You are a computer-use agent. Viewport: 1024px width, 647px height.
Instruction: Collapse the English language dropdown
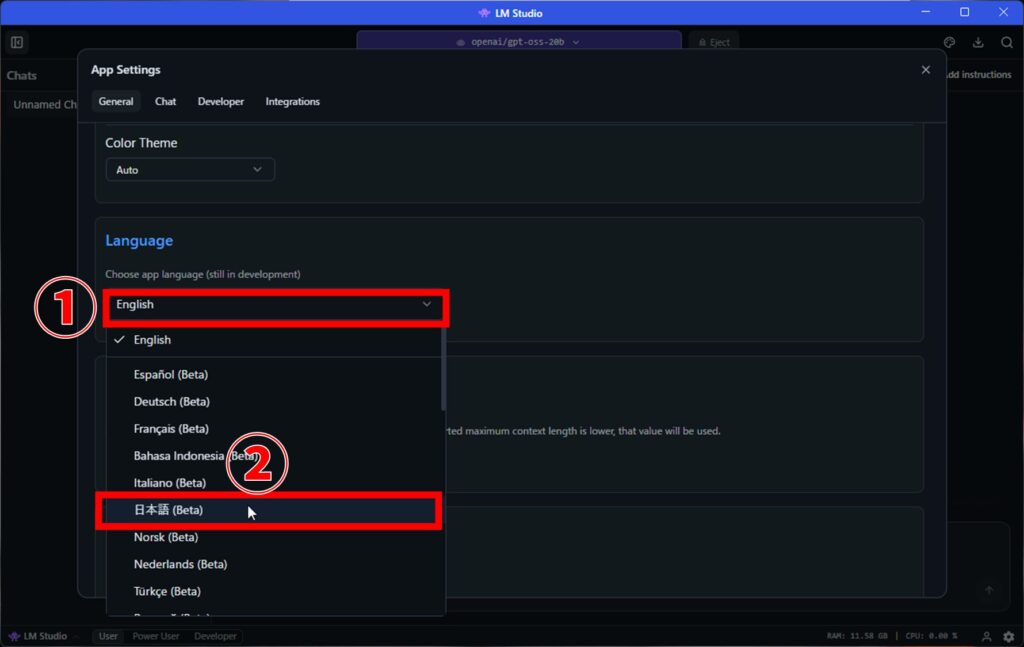point(274,305)
